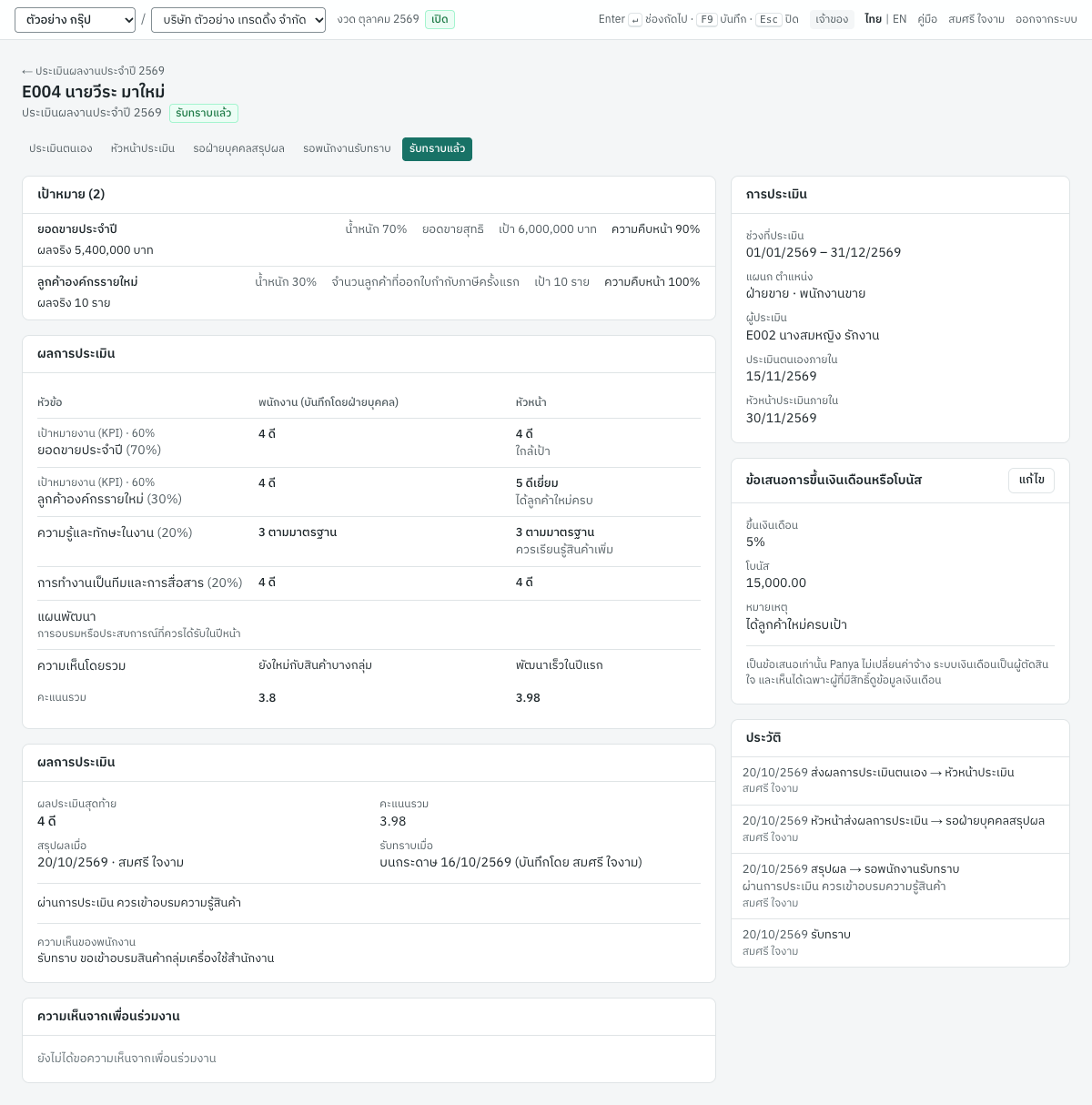
Task: Select the active รับทราบแล้ว tab
Action: (x=437, y=148)
